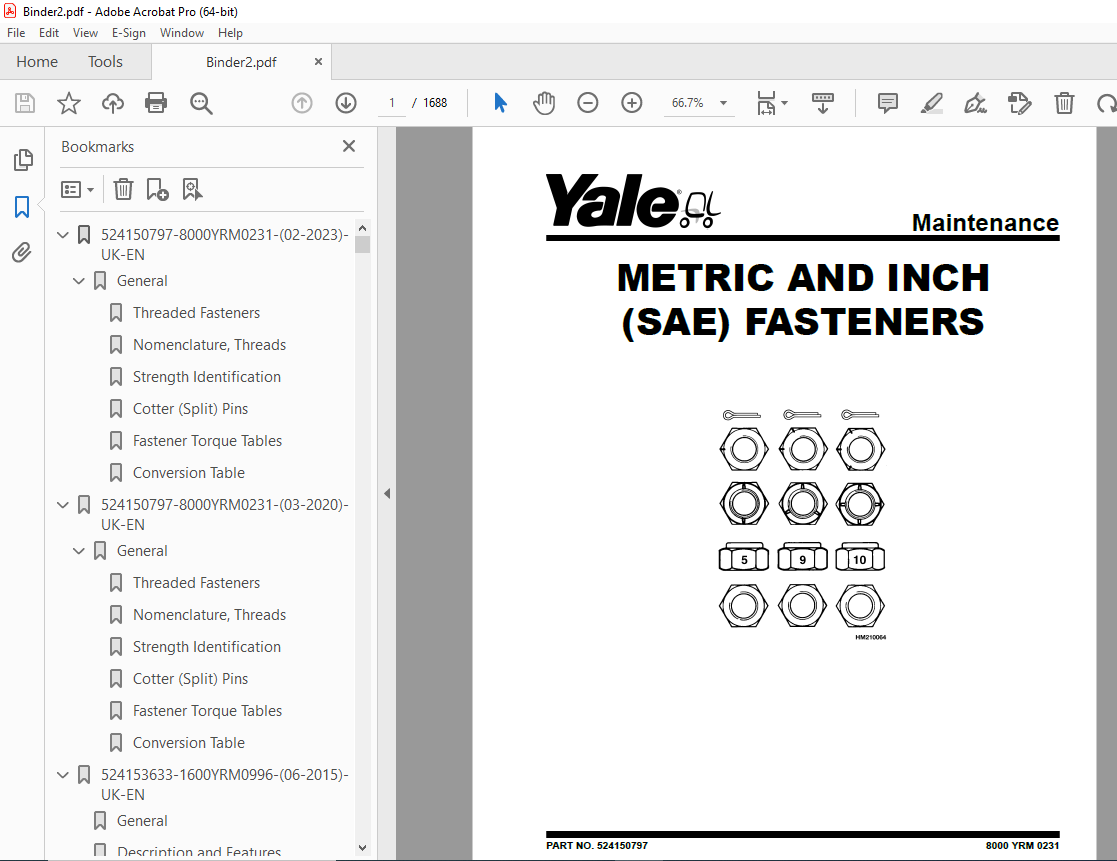Click the edit PDF stamp icon

tap(1019, 103)
